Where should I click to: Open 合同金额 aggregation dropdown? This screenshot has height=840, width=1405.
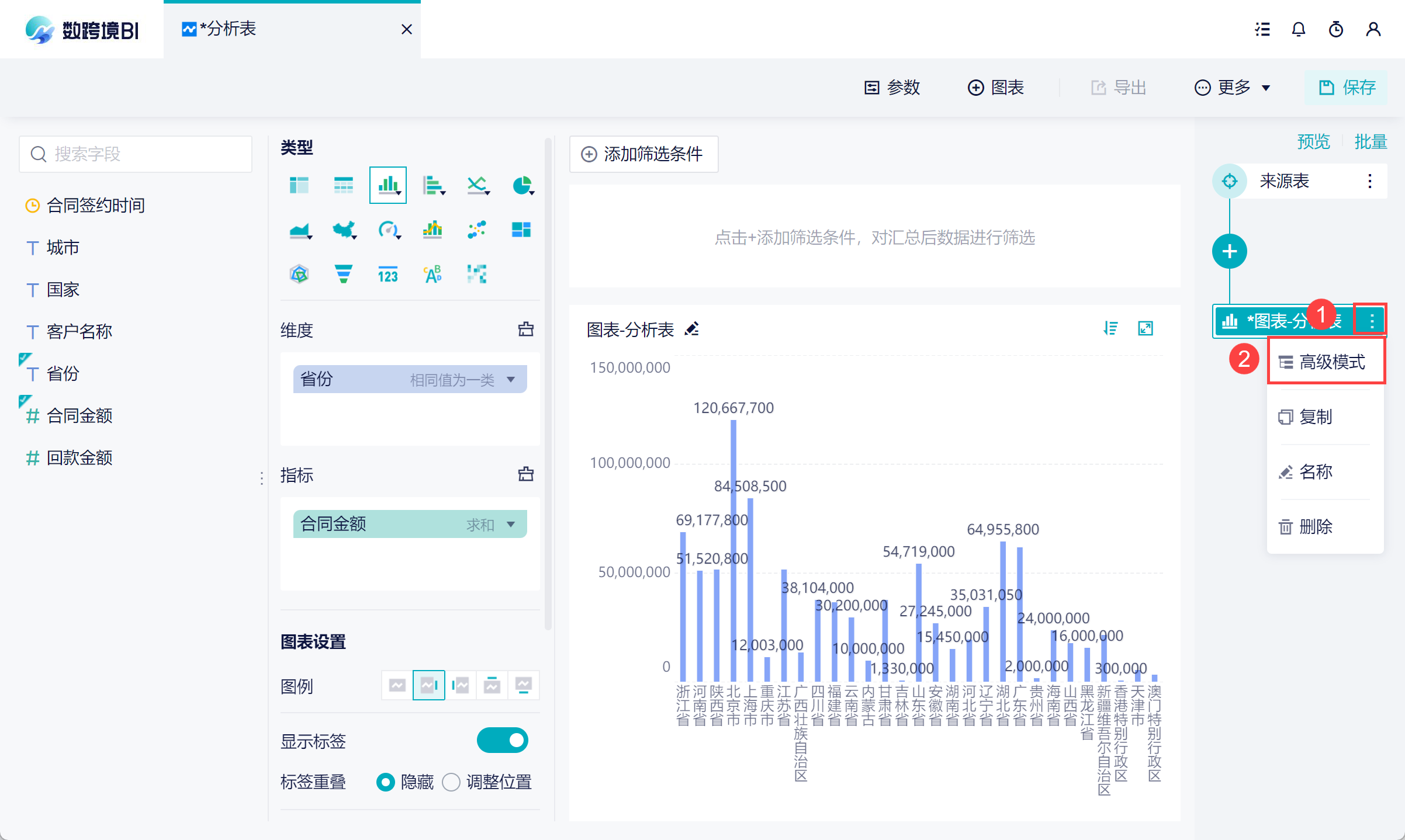(x=511, y=525)
